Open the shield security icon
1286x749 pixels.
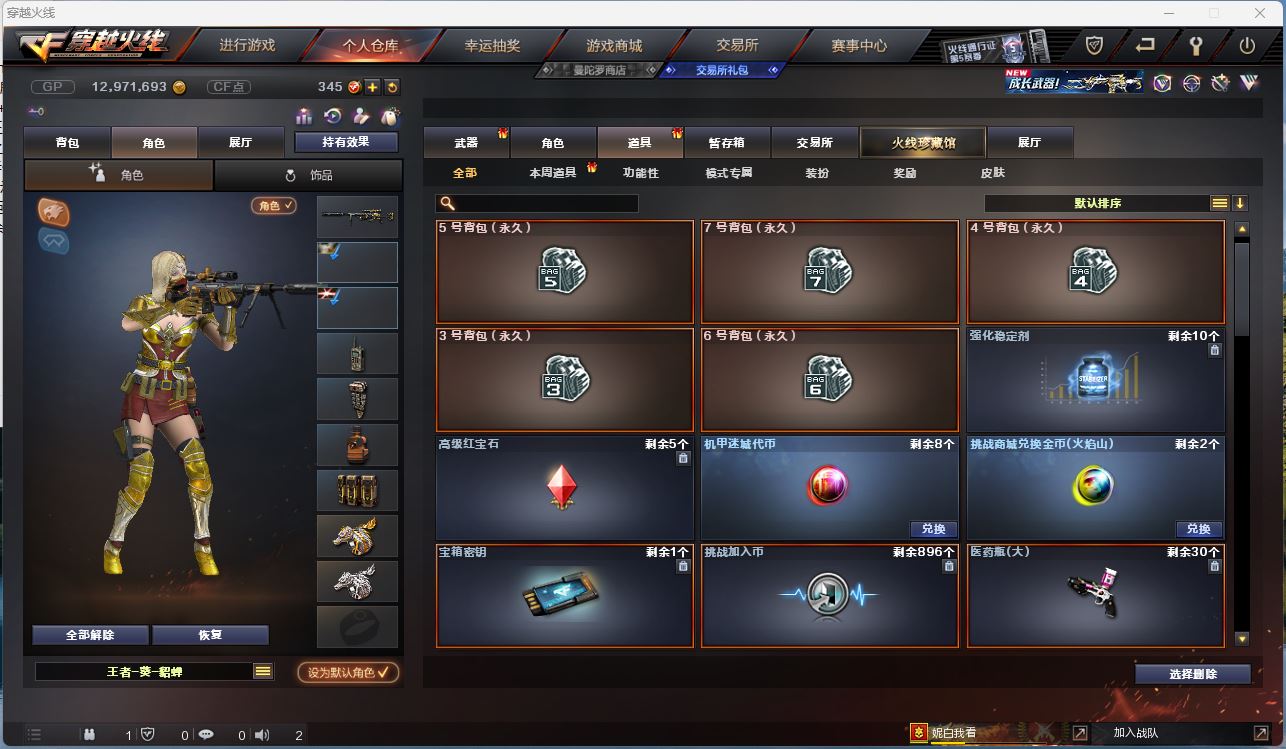(x=1094, y=45)
